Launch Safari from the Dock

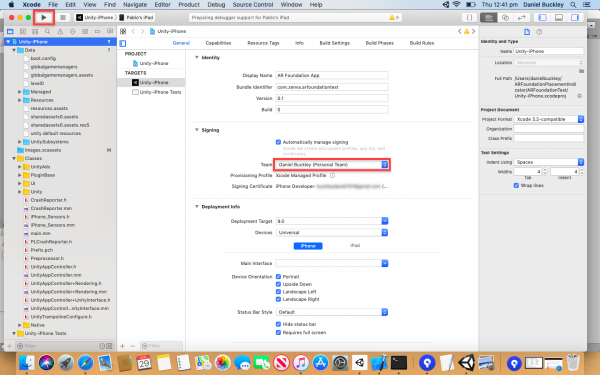click(85, 362)
